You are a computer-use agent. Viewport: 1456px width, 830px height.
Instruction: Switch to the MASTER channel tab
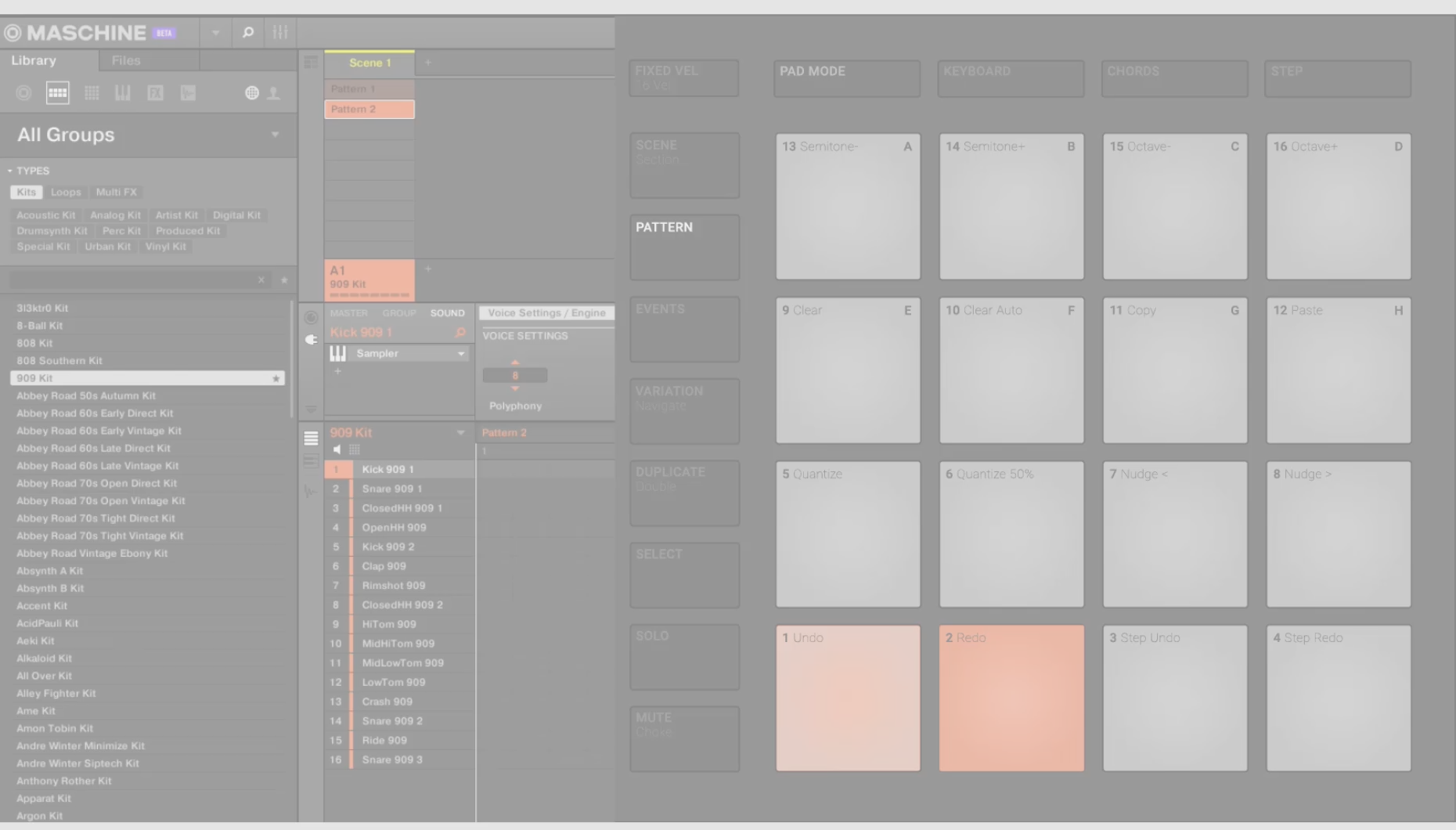click(348, 313)
